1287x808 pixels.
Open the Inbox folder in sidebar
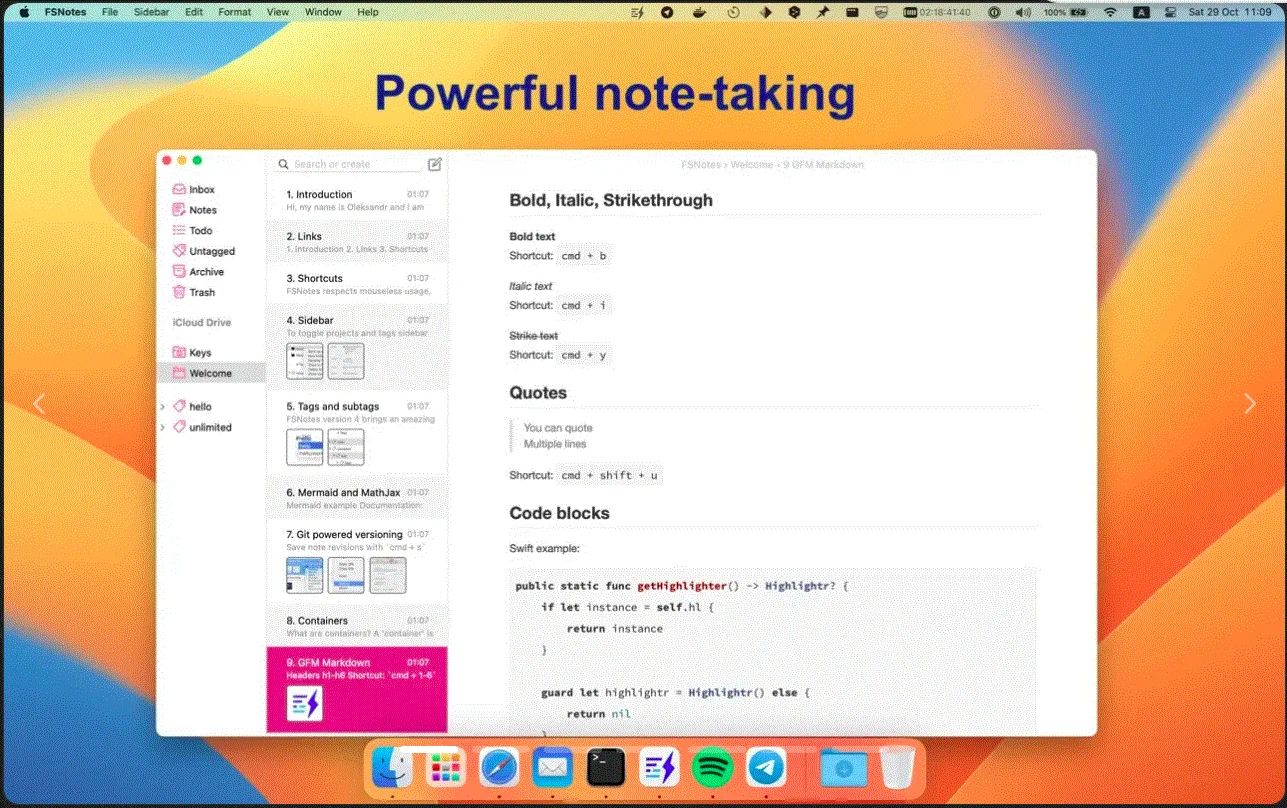pyautogui.click(x=202, y=189)
